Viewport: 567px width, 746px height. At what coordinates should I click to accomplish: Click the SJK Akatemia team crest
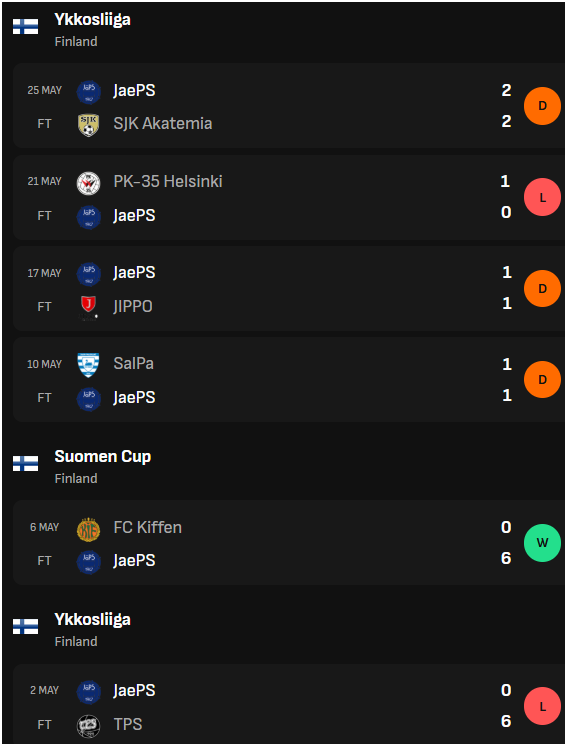(x=88, y=125)
